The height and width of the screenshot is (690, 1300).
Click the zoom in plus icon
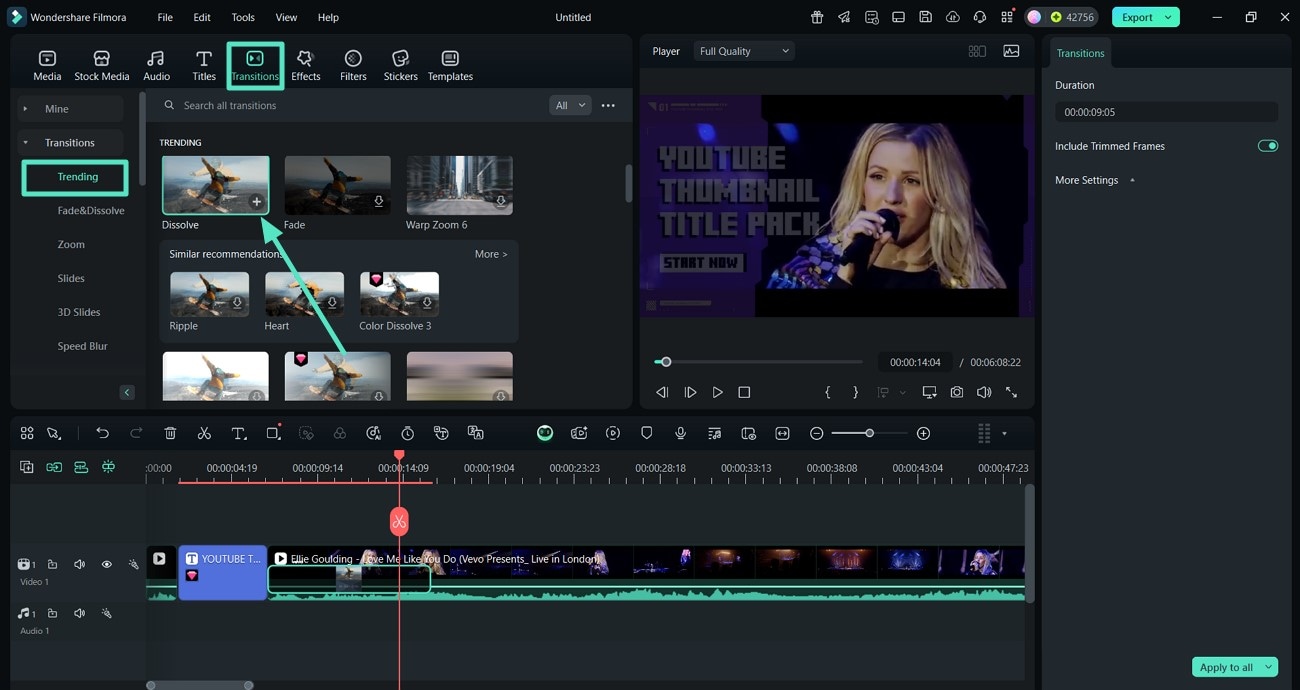click(x=923, y=433)
